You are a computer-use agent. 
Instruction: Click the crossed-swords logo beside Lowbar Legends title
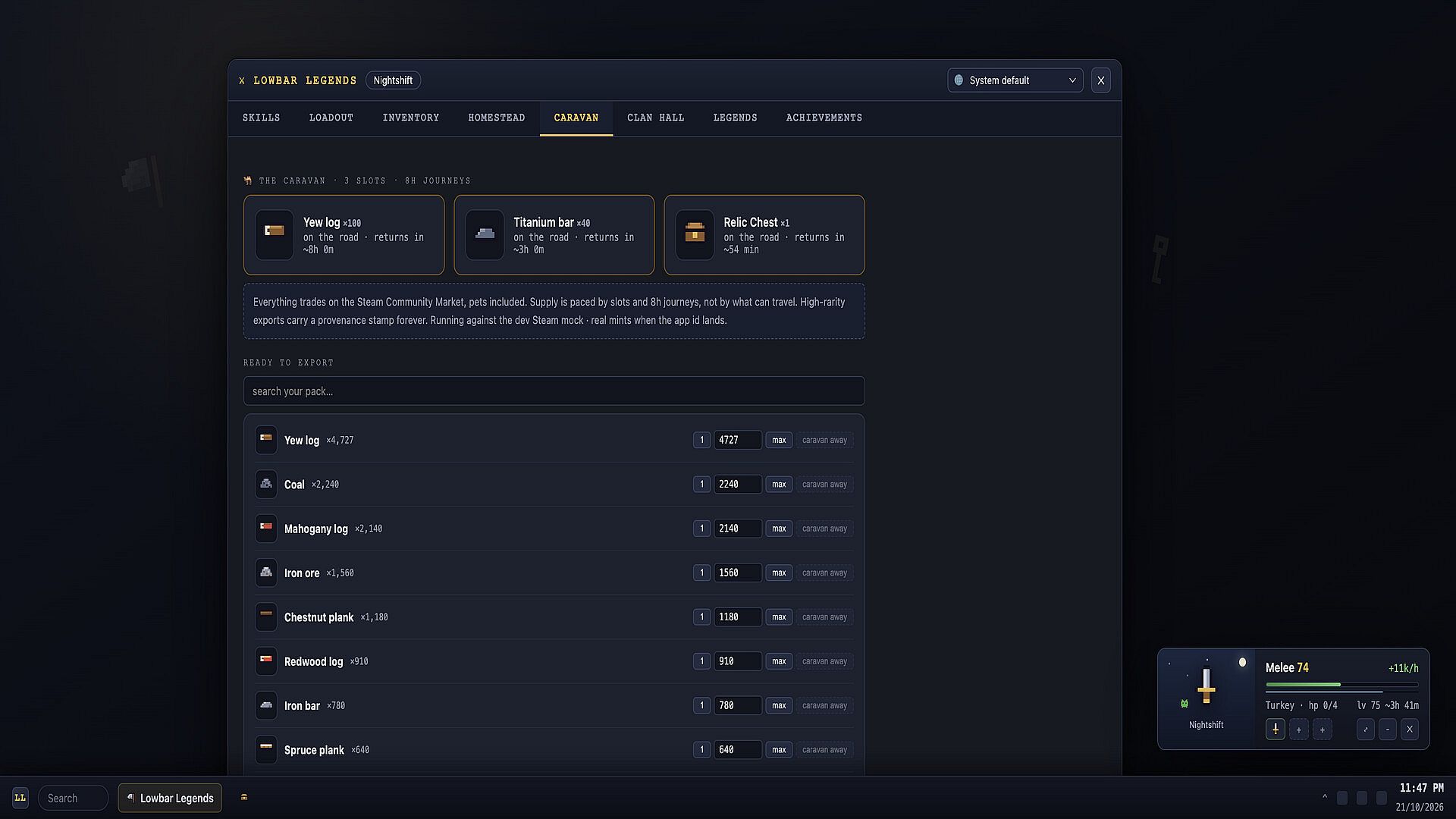point(242,80)
